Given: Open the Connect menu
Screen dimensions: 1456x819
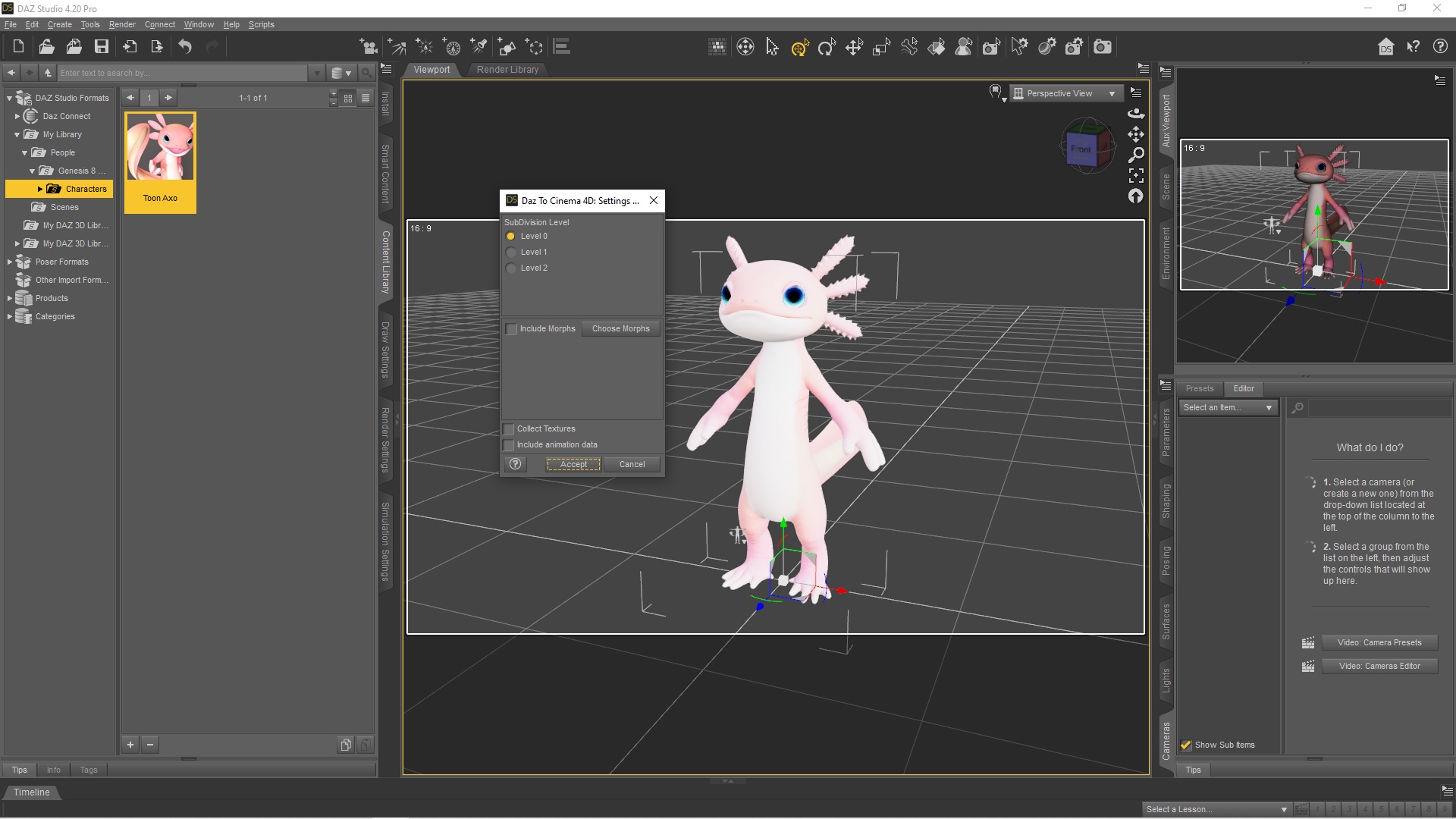Looking at the screenshot, I should tap(160, 24).
